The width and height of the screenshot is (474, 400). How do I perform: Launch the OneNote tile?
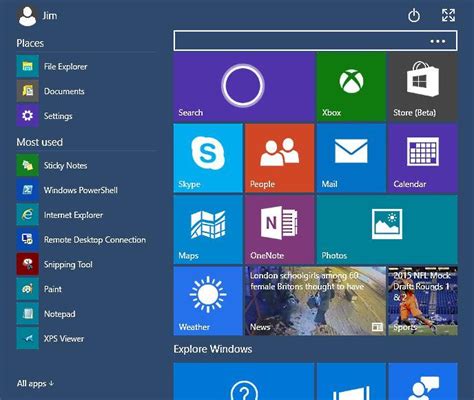280,230
